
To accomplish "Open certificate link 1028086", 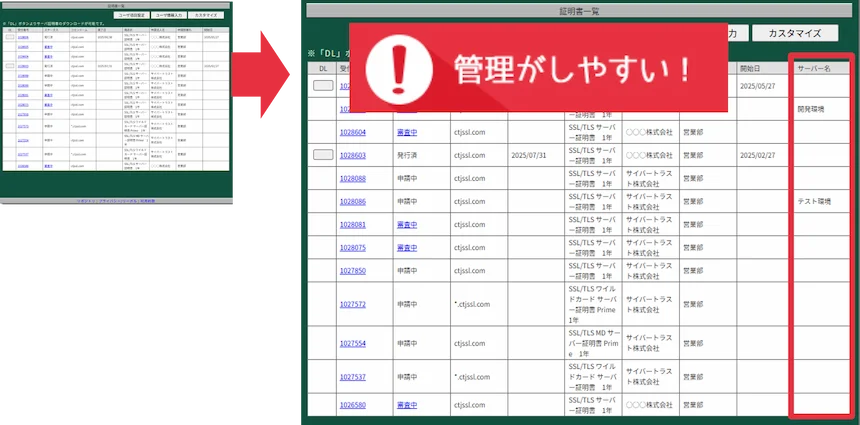I will coord(352,201).
